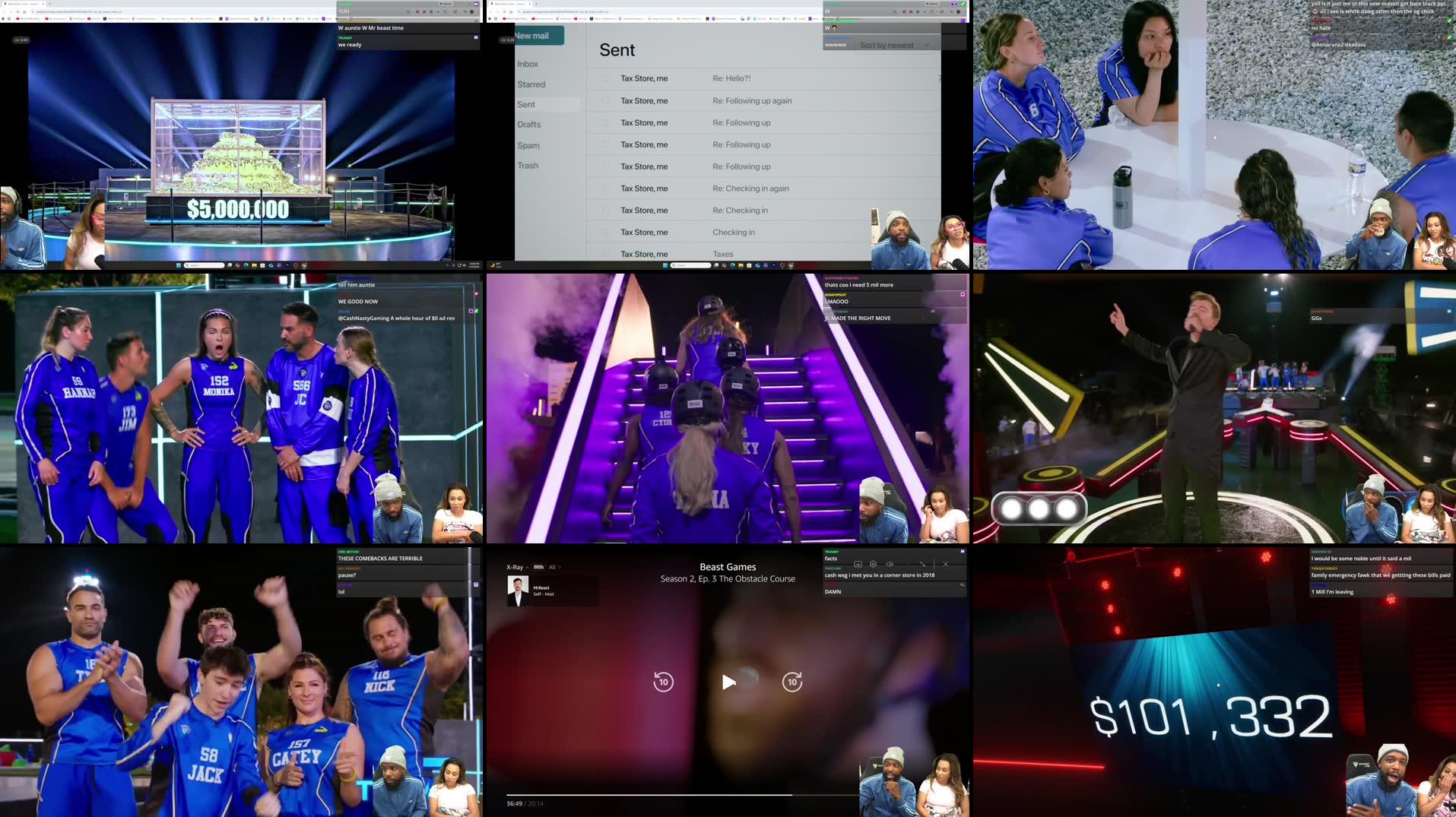Screen dimensions: 1456x817
Task: Click the rewind 10 seconds icon
Action: pos(662,682)
